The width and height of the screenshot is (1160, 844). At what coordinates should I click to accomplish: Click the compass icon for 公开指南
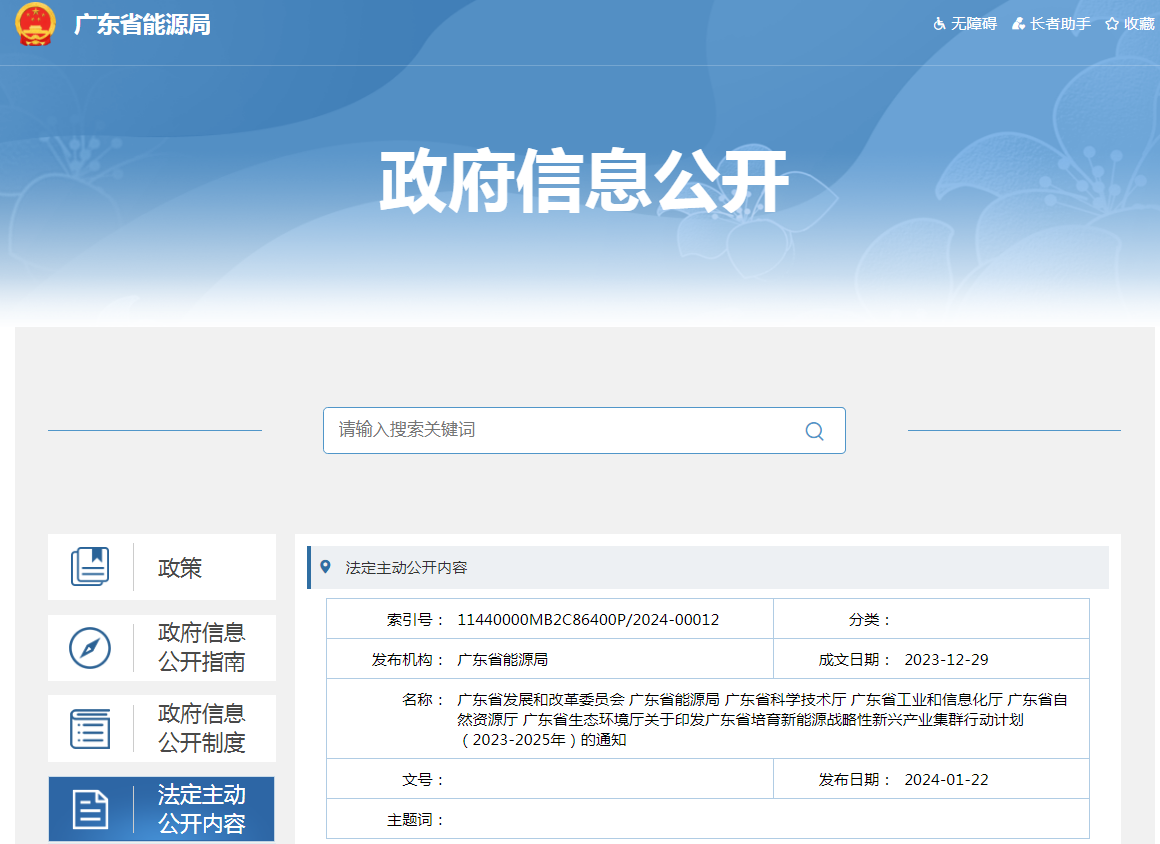point(90,648)
